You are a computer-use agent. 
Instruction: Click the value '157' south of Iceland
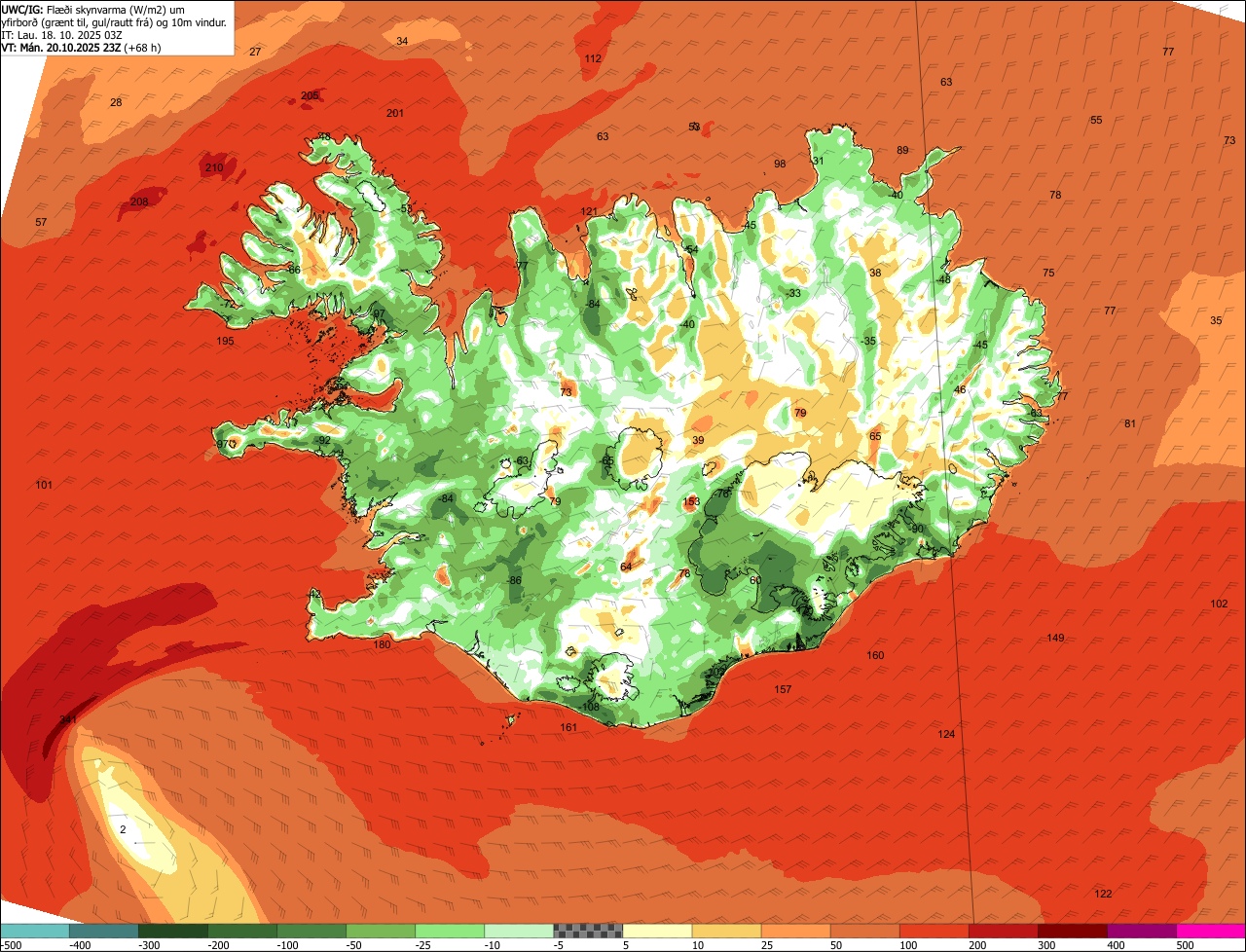tap(783, 689)
